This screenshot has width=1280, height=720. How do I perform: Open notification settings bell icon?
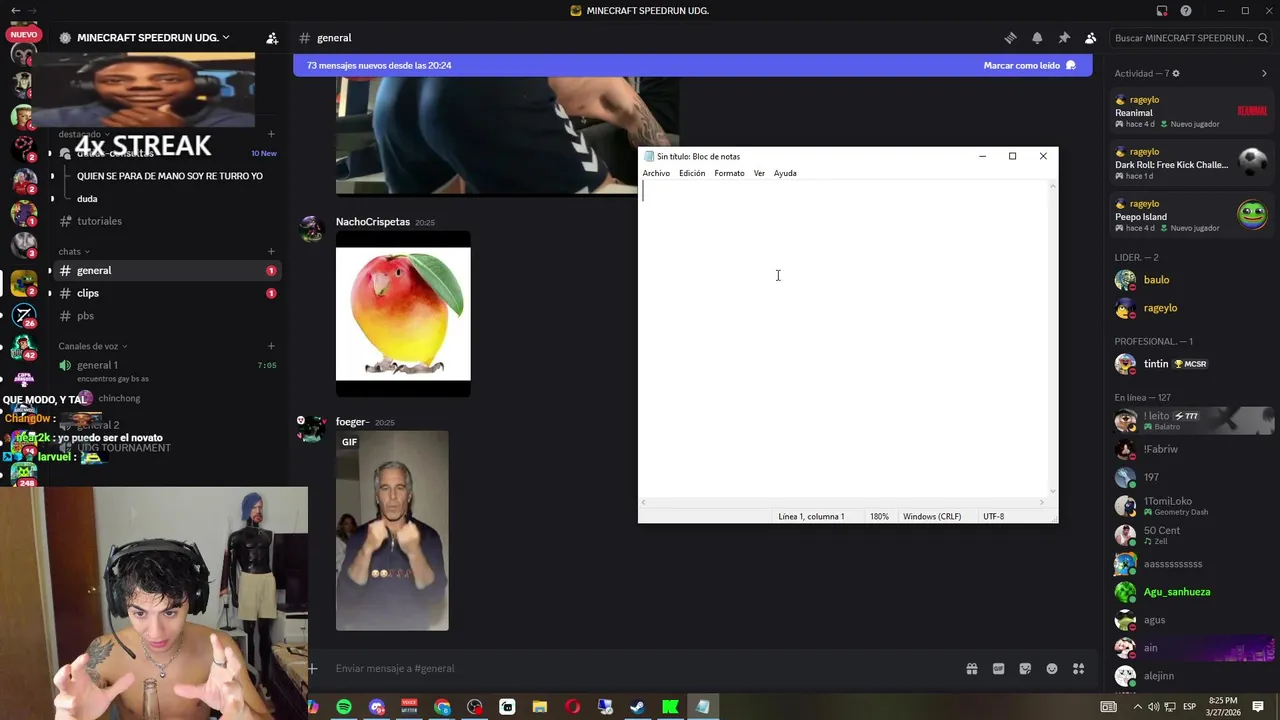click(1037, 38)
